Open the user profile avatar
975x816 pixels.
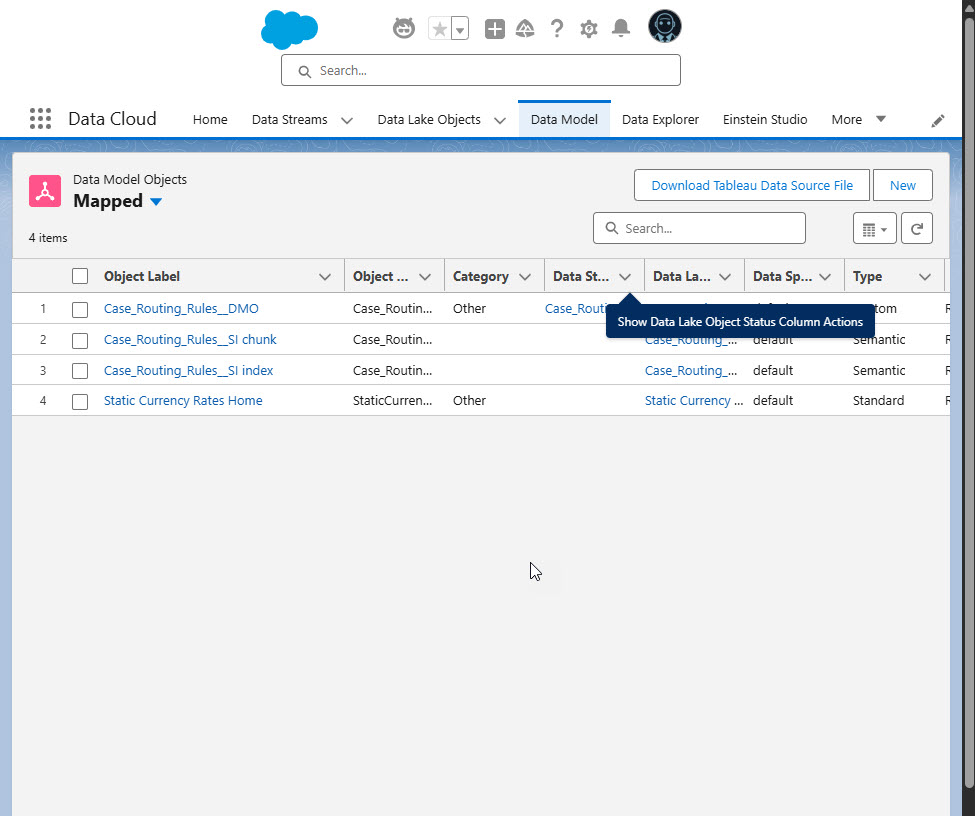[x=665, y=27]
